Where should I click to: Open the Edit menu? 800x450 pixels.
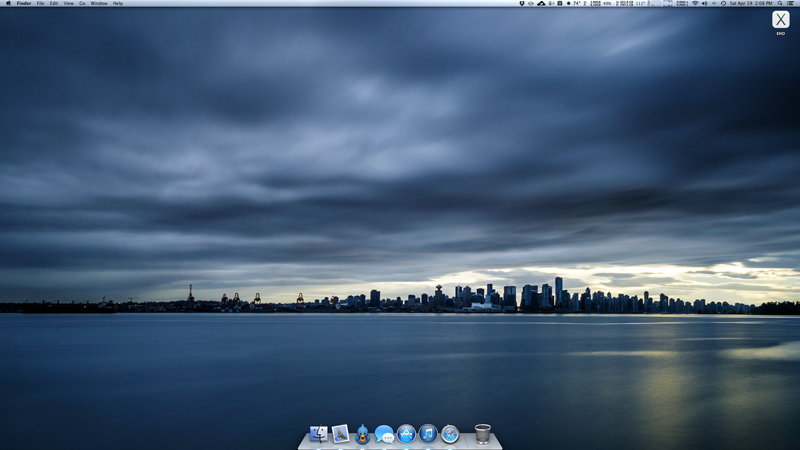click(54, 3)
